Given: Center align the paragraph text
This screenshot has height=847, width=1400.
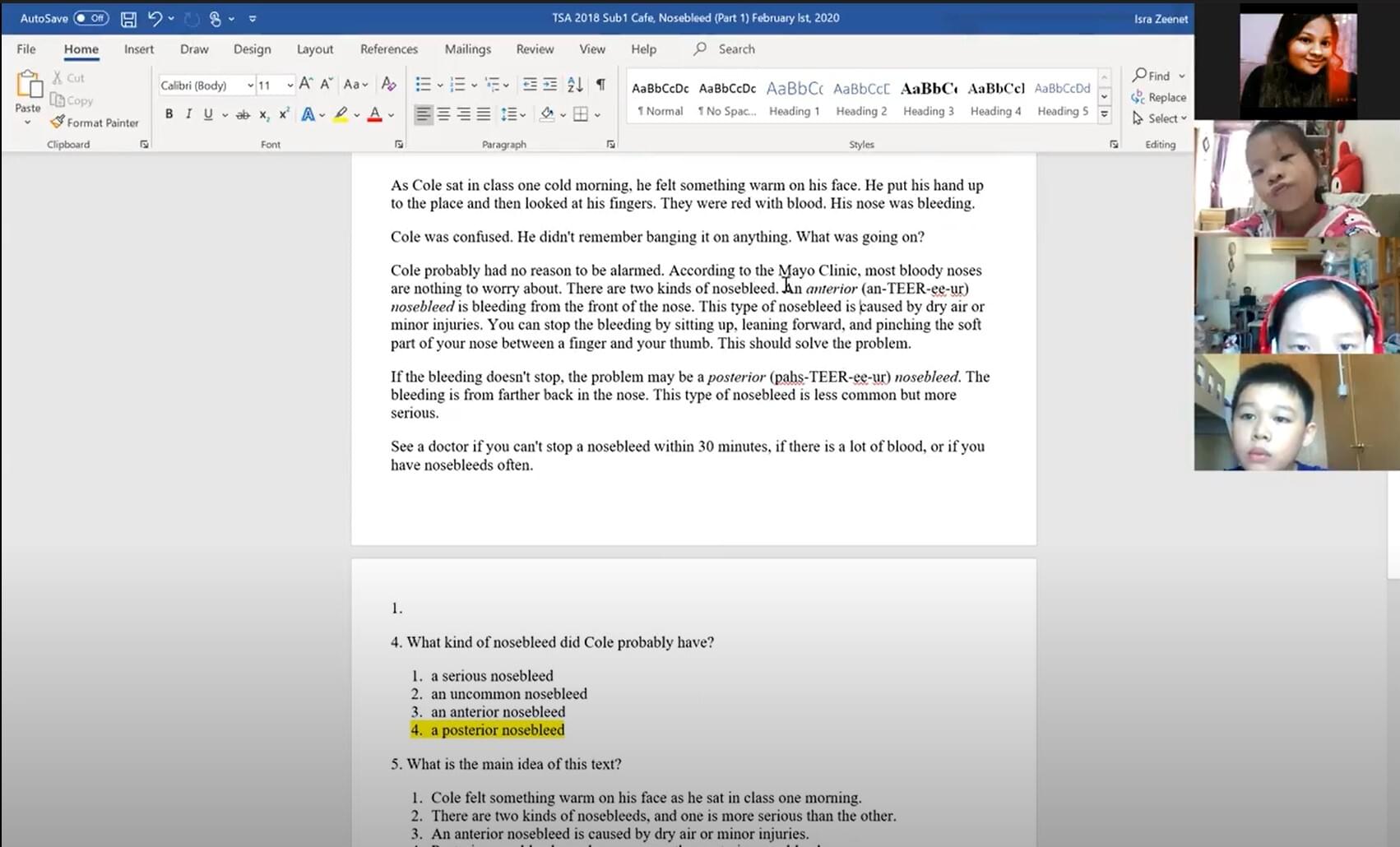Looking at the screenshot, I should click(x=443, y=114).
